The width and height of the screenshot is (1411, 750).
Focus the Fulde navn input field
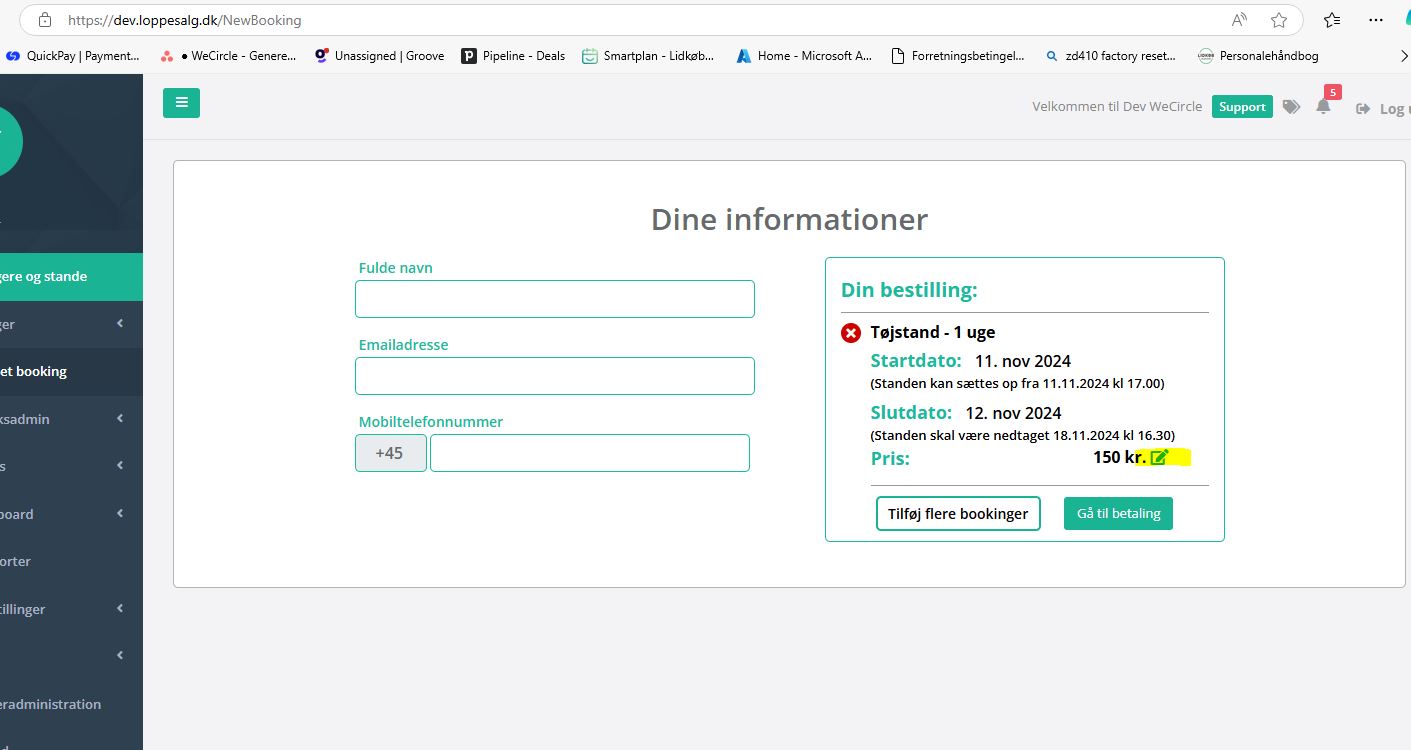555,299
